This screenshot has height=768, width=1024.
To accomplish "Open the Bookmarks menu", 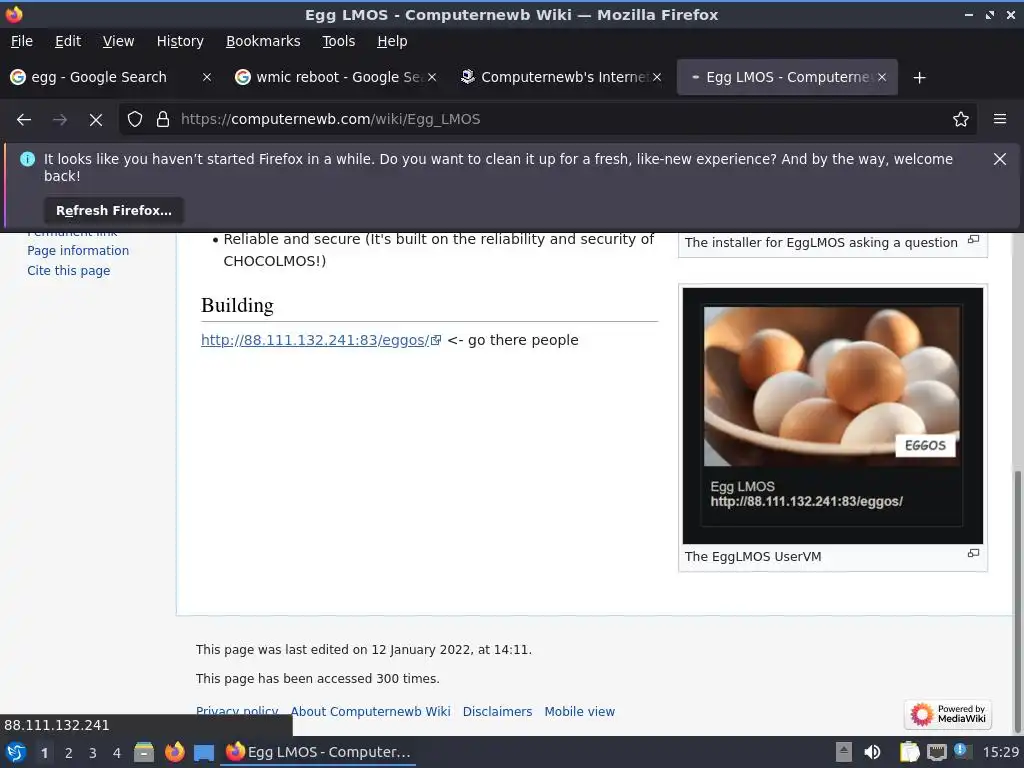I will pyautogui.click(x=263, y=41).
